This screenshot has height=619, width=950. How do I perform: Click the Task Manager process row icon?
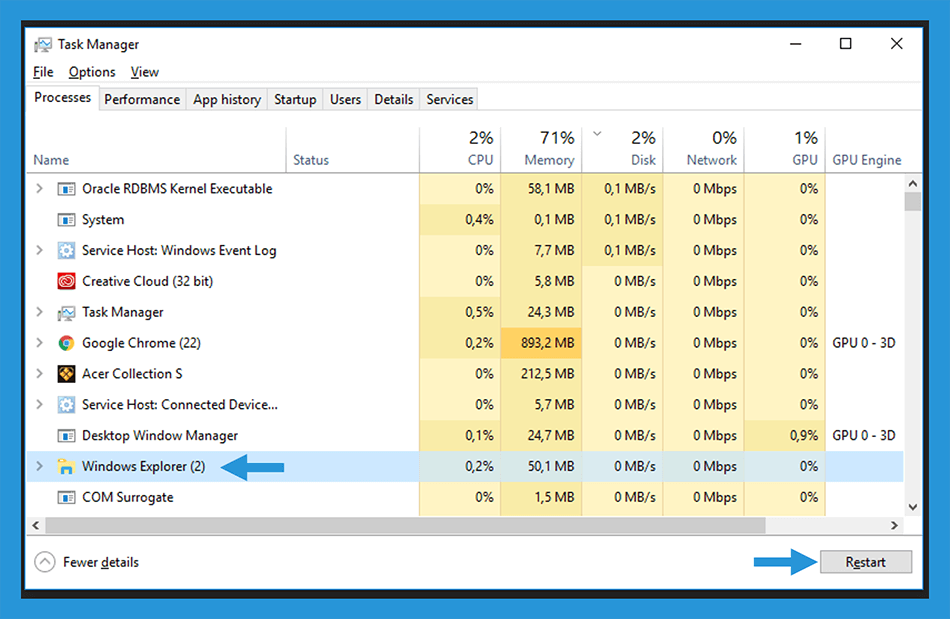pyautogui.click(x=66, y=313)
